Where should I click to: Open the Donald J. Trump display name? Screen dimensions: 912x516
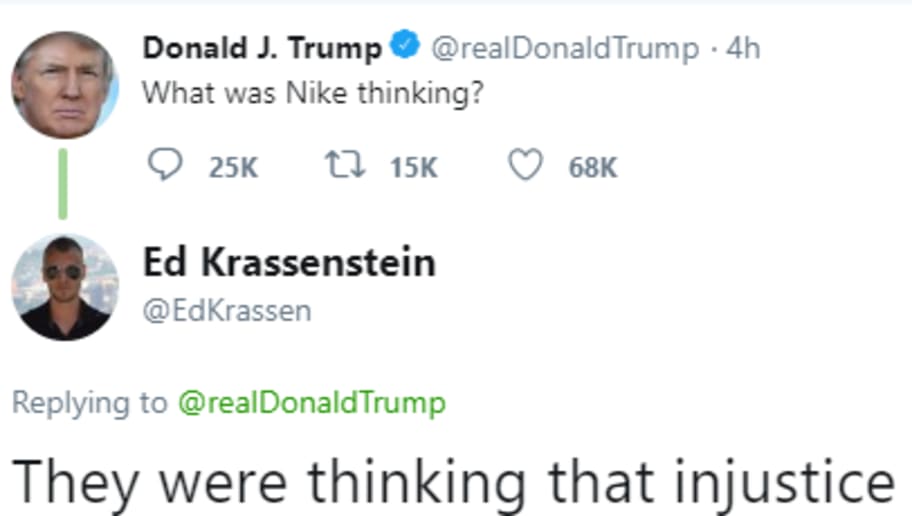(x=262, y=48)
